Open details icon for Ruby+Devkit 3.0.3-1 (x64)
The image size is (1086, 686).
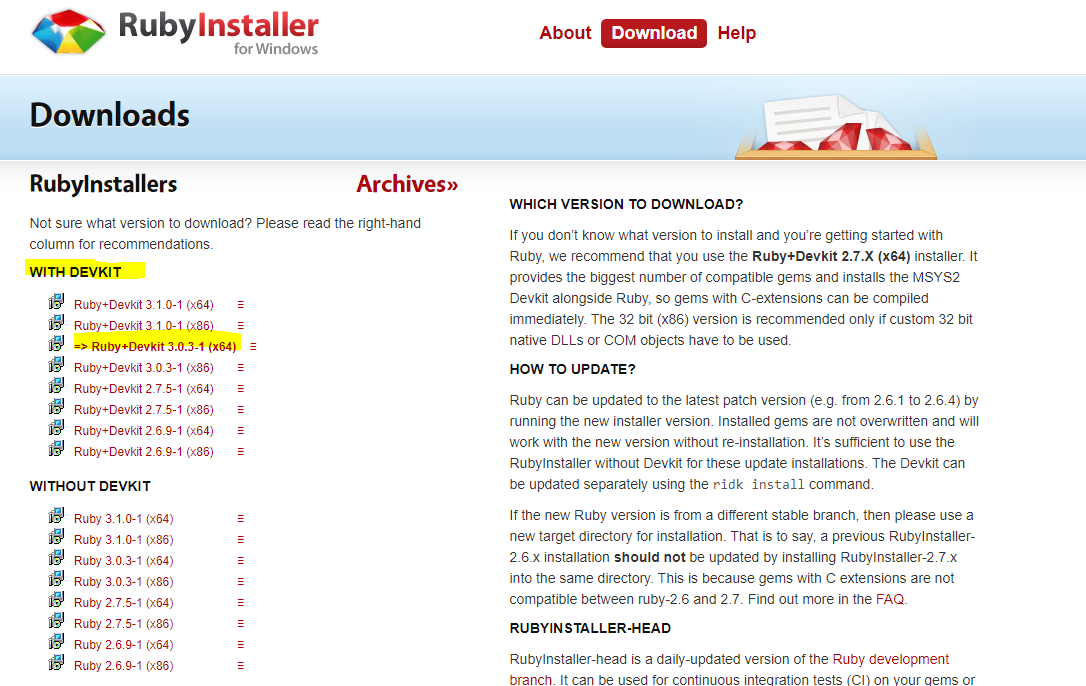coord(253,346)
